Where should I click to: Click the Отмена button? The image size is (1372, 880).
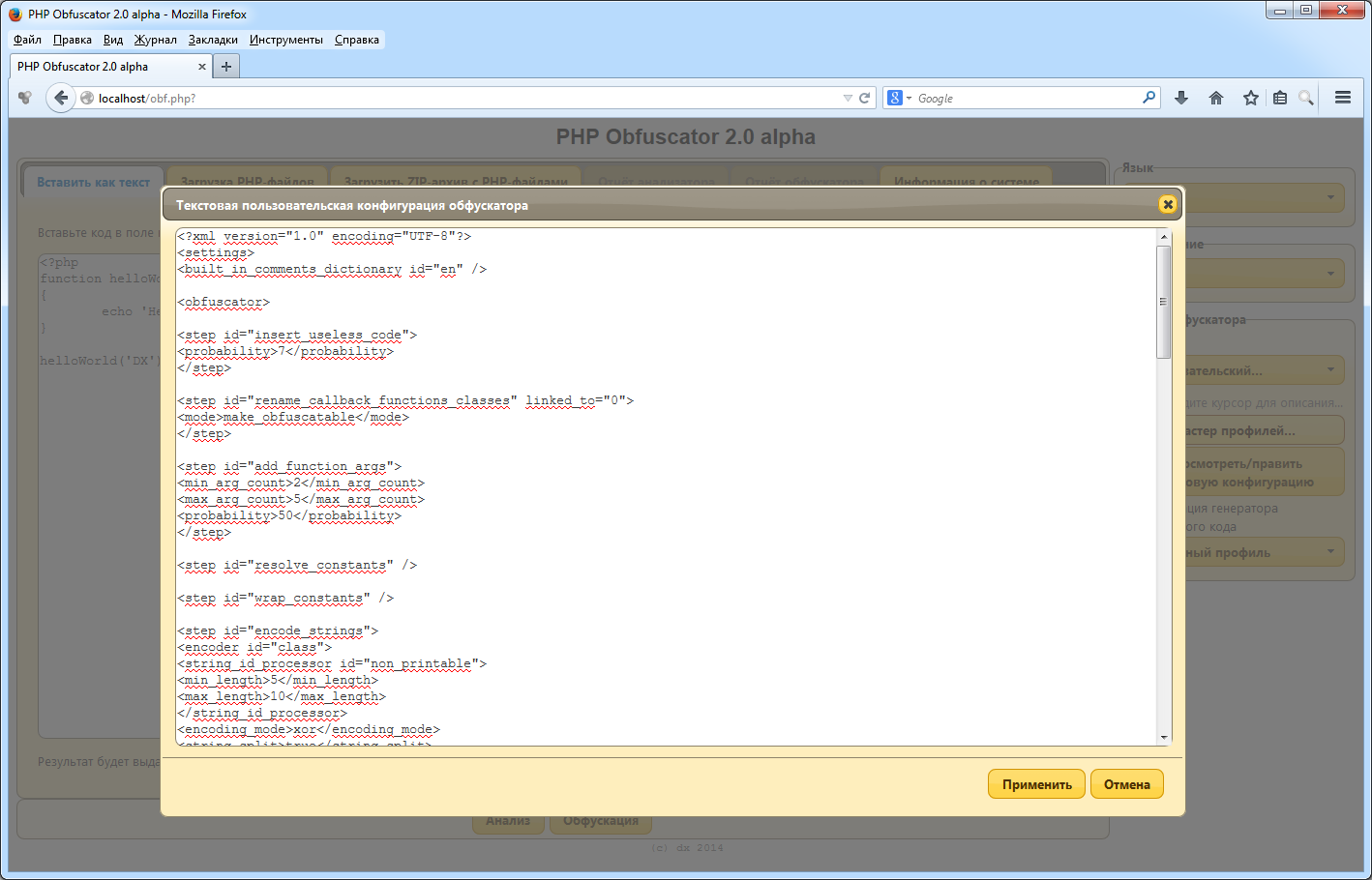click(x=1126, y=784)
